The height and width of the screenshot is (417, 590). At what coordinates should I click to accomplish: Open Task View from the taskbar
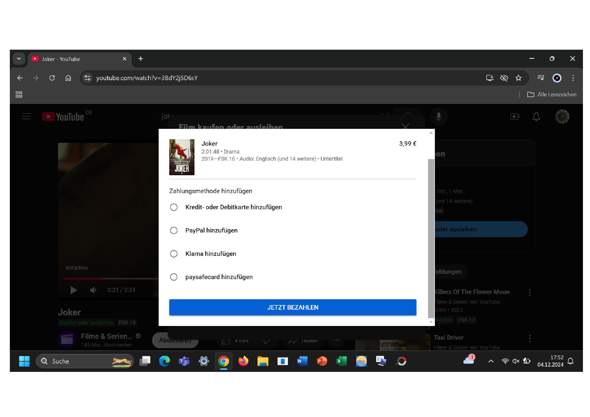click(x=145, y=361)
